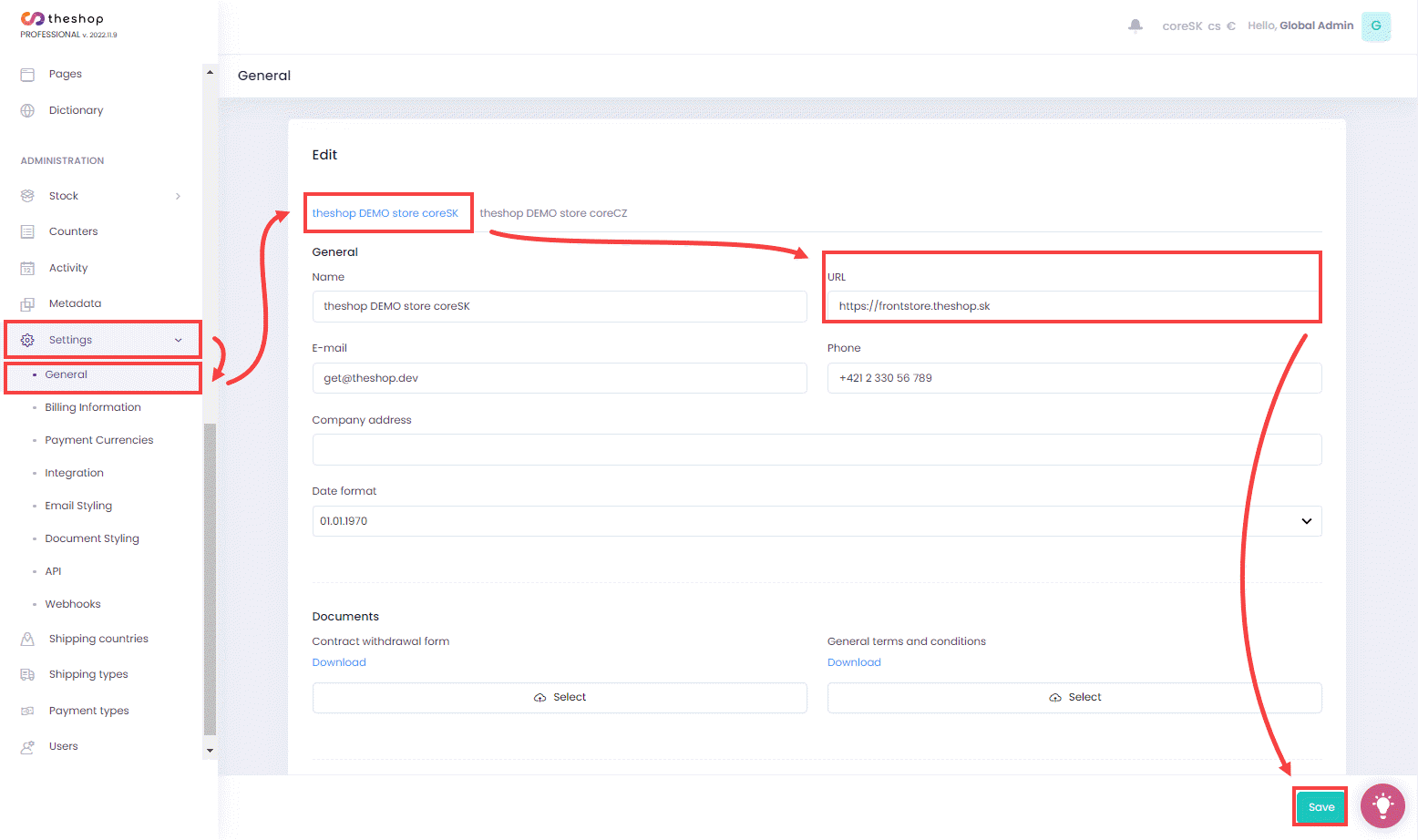The width and height of the screenshot is (1418, 840).
Task: Click the Save button
Action: (1321, 807)
